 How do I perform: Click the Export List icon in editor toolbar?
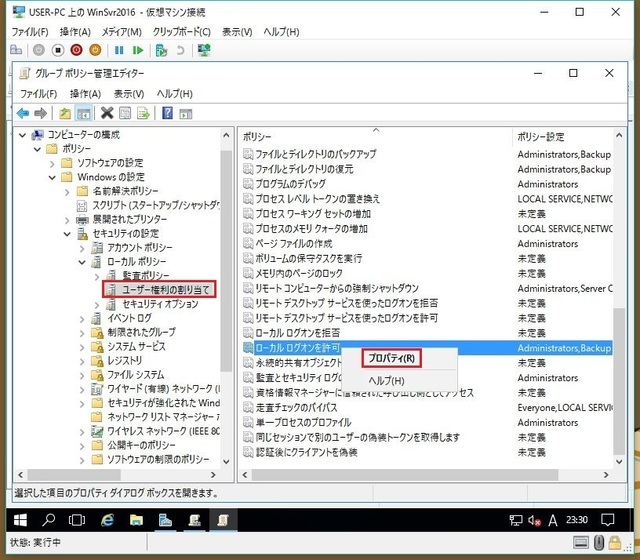click(x=143, y=113)
